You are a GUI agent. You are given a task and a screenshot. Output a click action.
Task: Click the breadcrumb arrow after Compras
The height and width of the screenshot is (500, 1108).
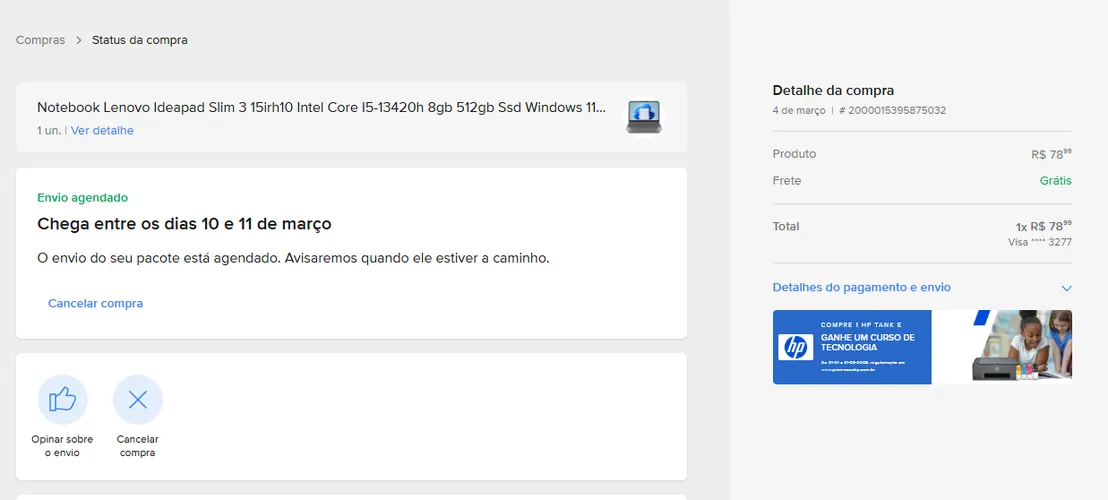tap(78, 40)
